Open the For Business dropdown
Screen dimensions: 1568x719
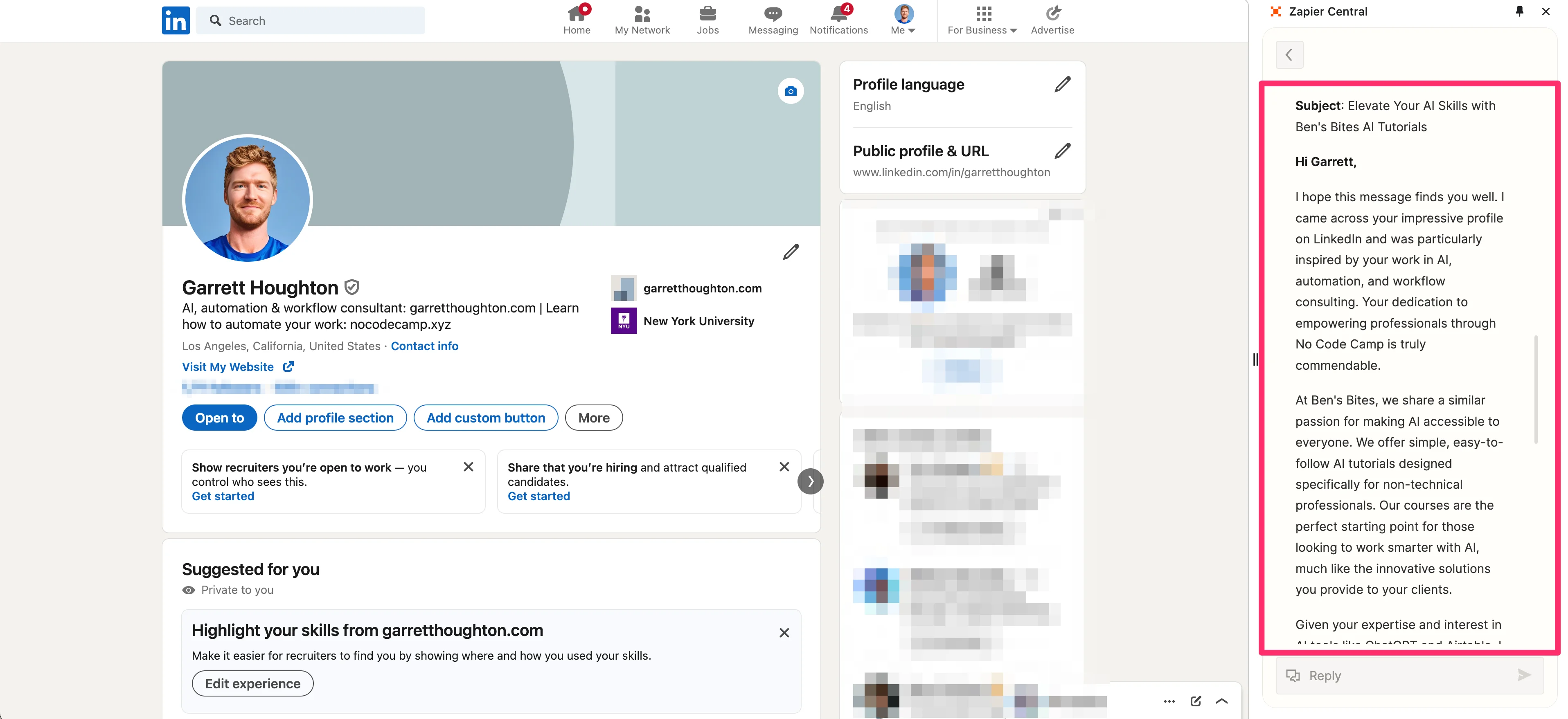(x=982, y=21)
